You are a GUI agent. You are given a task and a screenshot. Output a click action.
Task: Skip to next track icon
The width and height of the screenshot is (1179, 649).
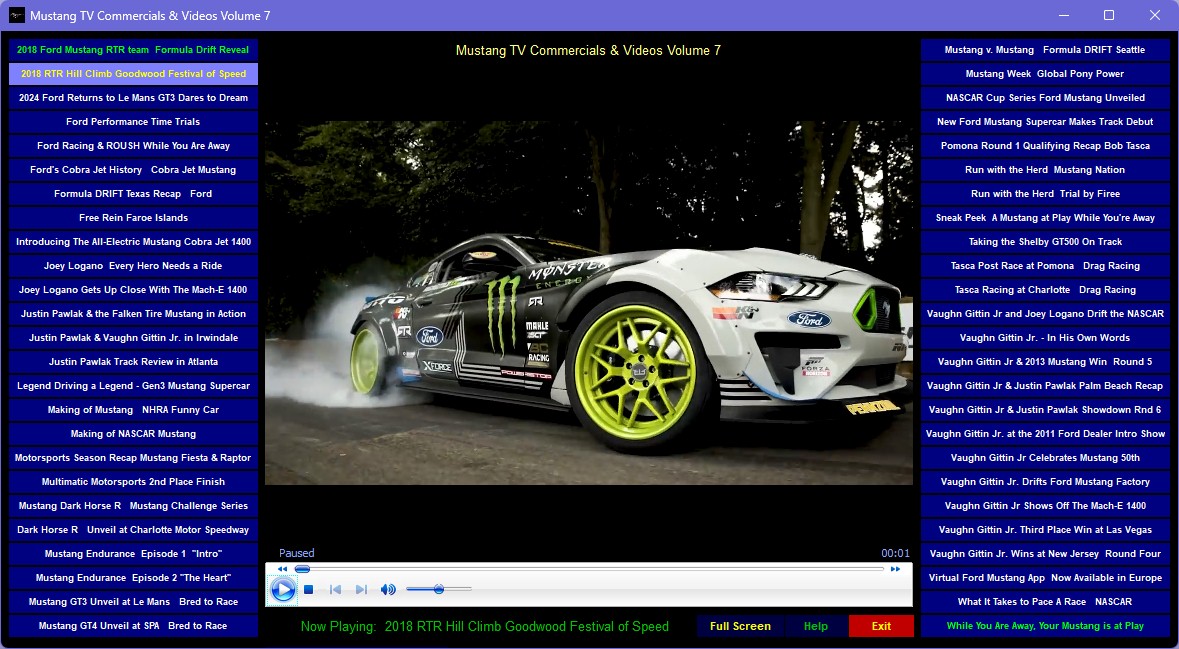pyautogui.click(x=361, y=590)
